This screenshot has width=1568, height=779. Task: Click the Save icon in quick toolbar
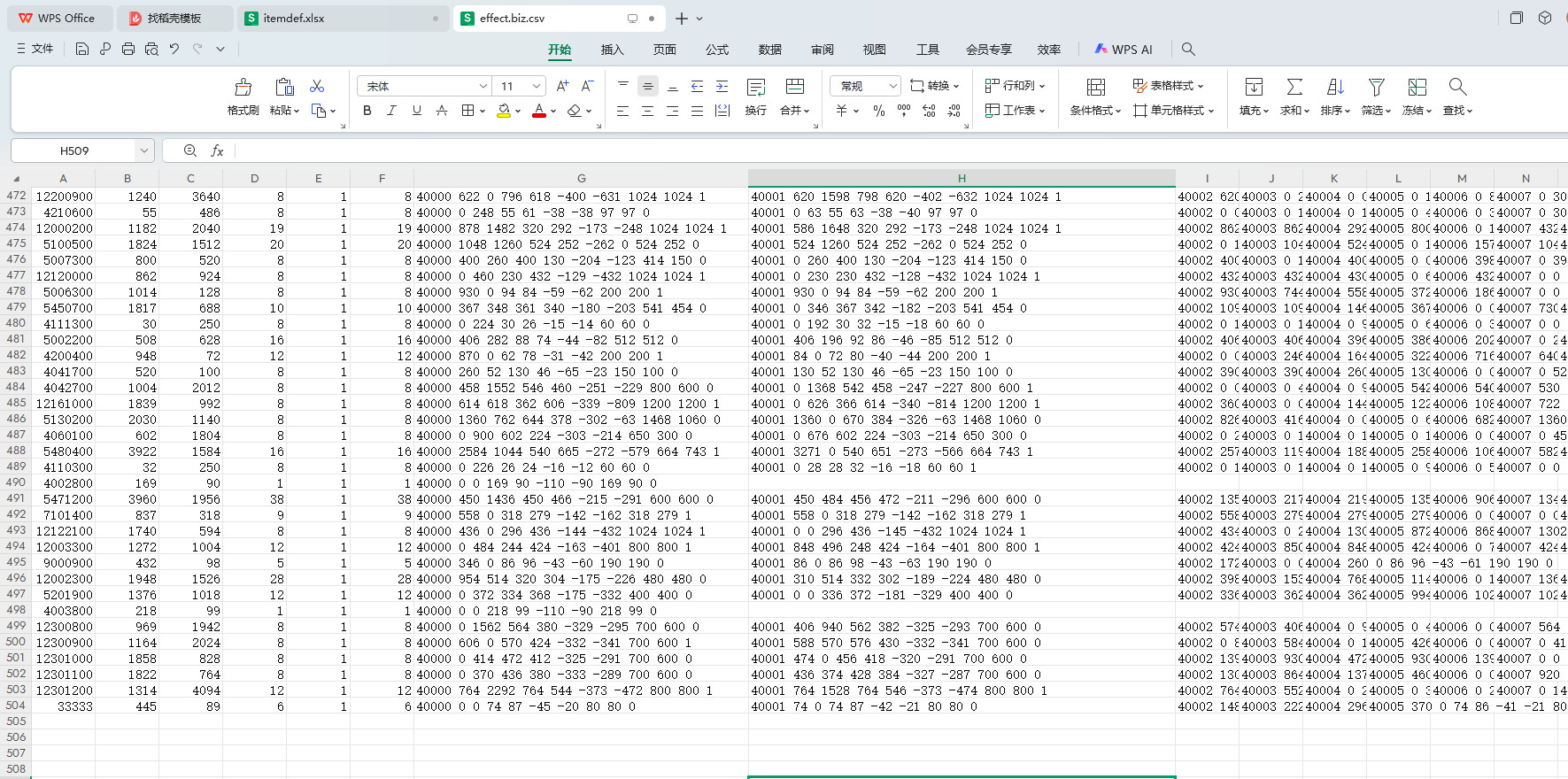coord(81,49)
